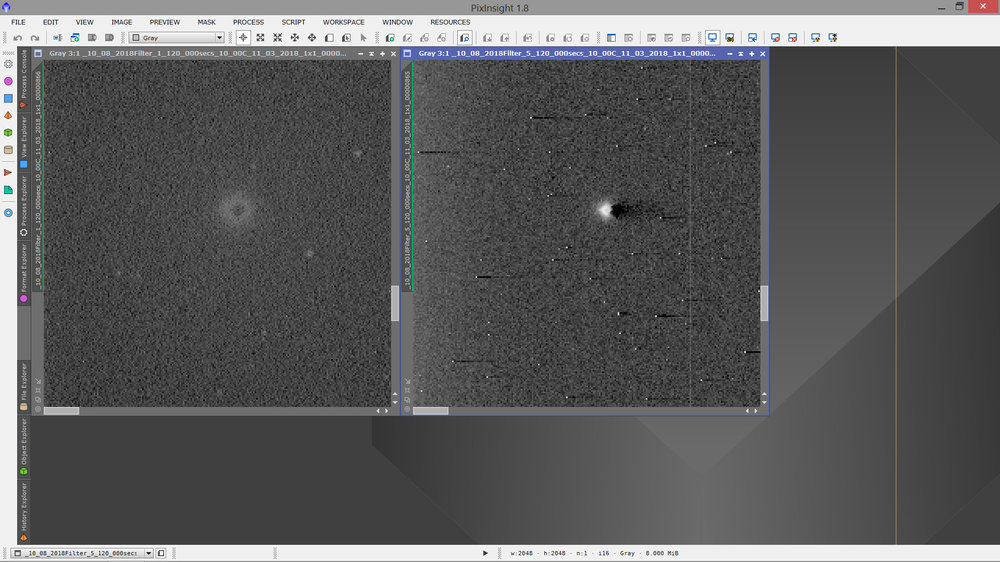1000x562 pixels.
Task: Select the Zoom In mode tool
Action: click(x=260, y=38)
